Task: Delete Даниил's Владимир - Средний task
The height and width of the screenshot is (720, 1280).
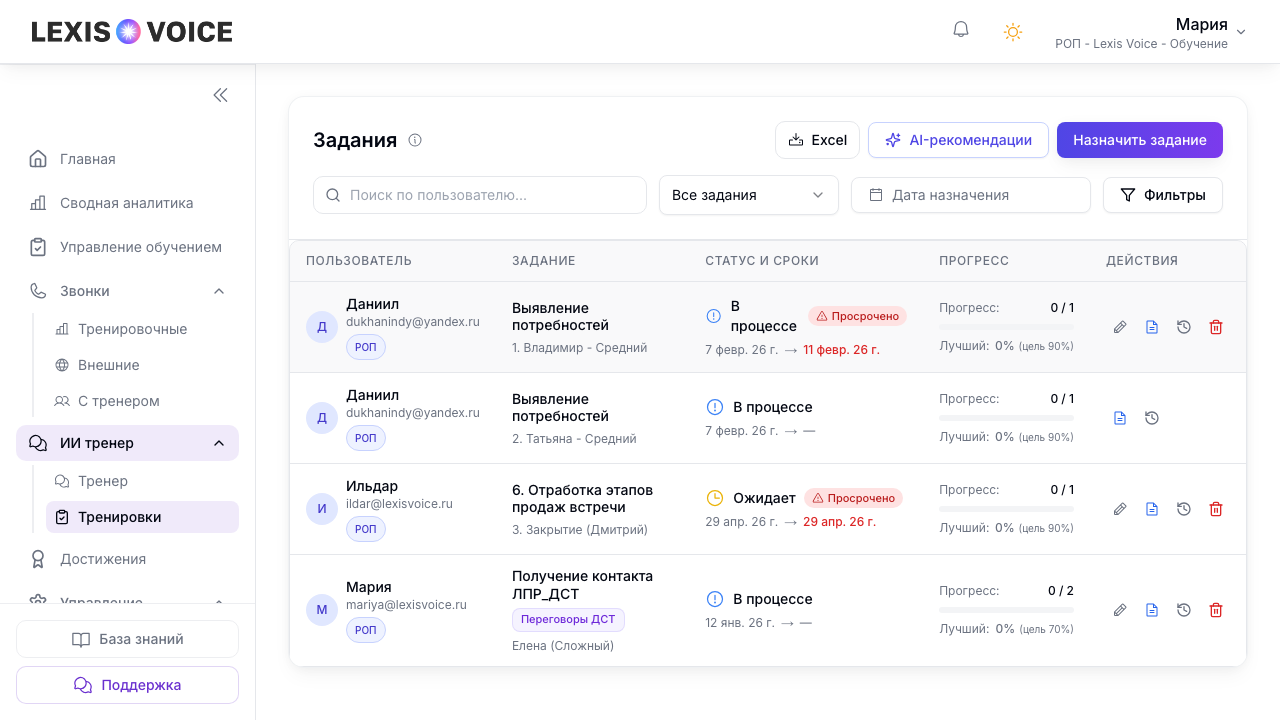Action: [1216, 327]
